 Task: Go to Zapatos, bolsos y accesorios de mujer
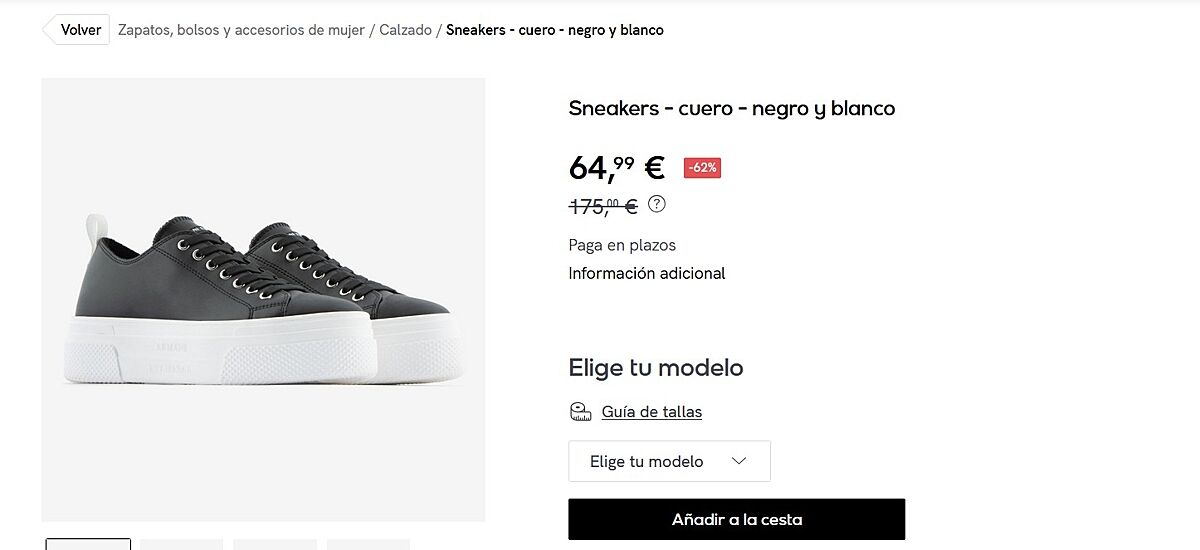(x=241, y=30)
